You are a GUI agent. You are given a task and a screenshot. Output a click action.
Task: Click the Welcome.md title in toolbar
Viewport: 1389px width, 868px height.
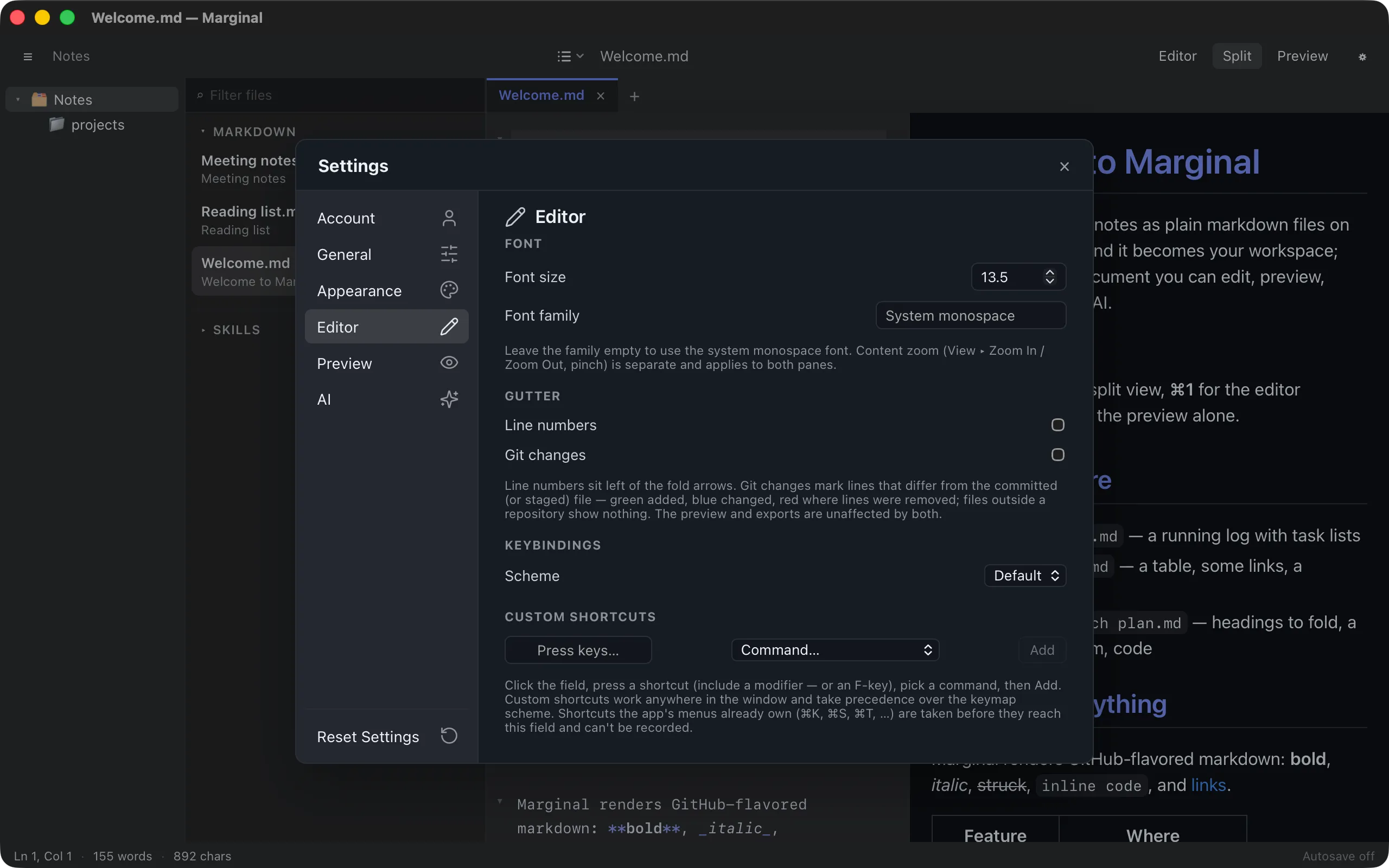[x=644, y=56]
